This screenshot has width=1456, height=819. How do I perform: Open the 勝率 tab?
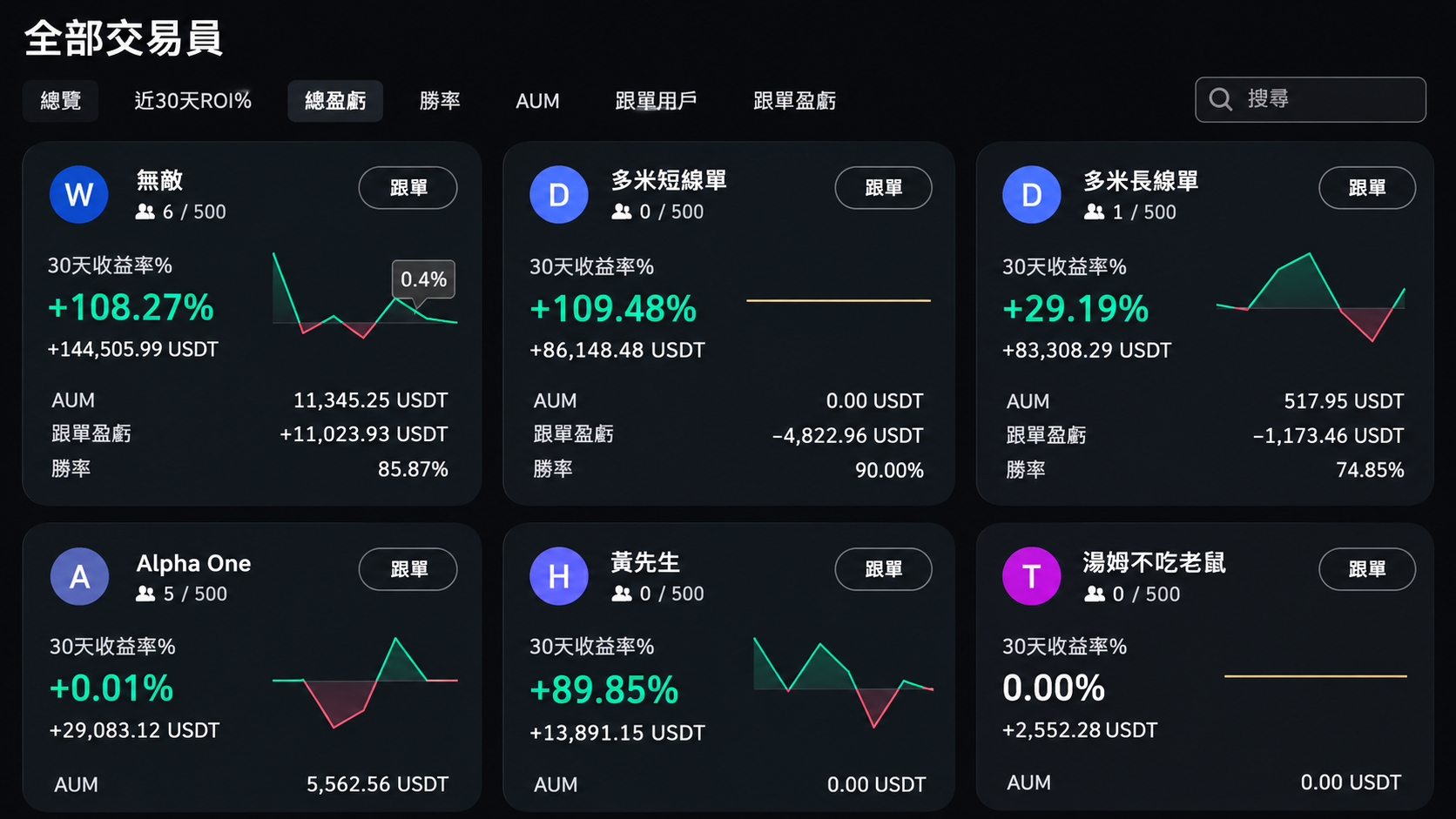(440, 101)
